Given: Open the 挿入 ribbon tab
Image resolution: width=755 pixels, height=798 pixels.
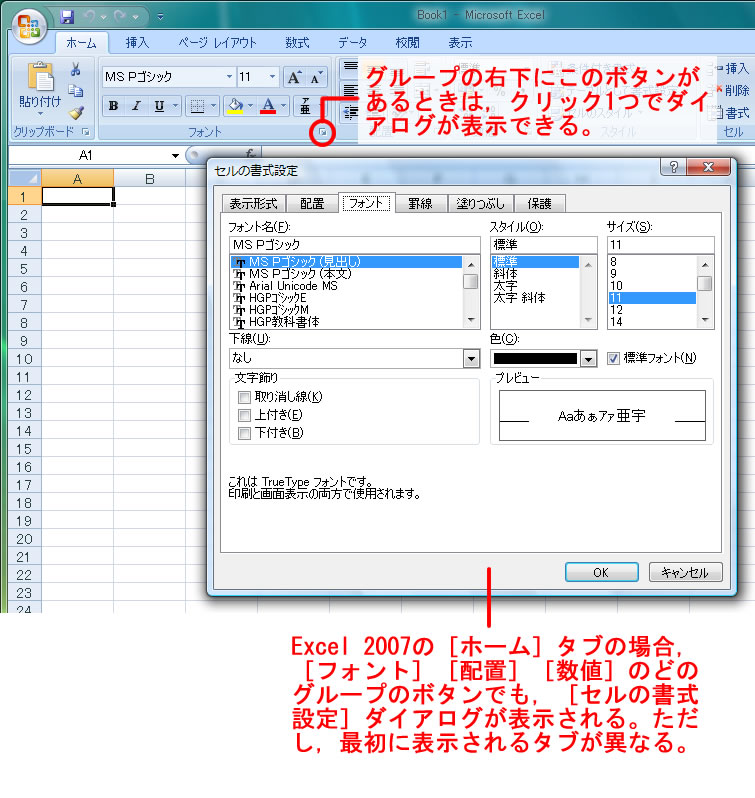Looking at the screenshot, I should (x=137, y=43).
